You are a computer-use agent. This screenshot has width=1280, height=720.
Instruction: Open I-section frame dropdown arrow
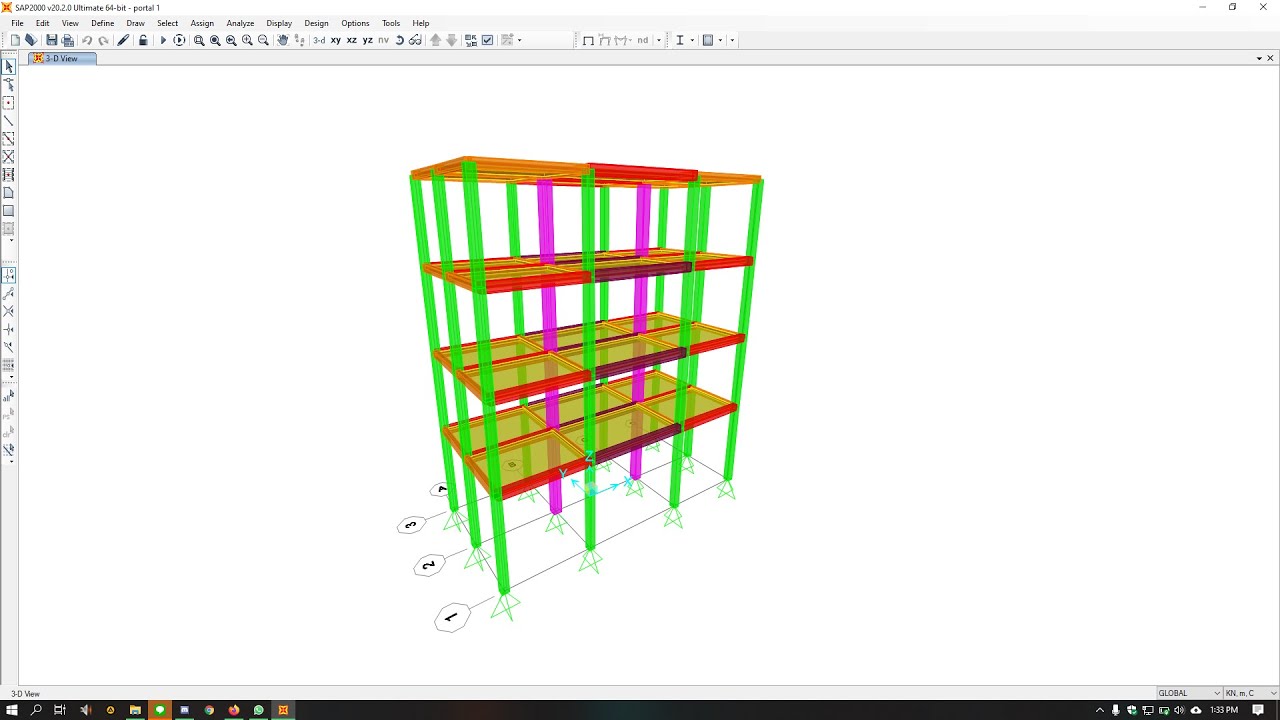tap(692, 40)
